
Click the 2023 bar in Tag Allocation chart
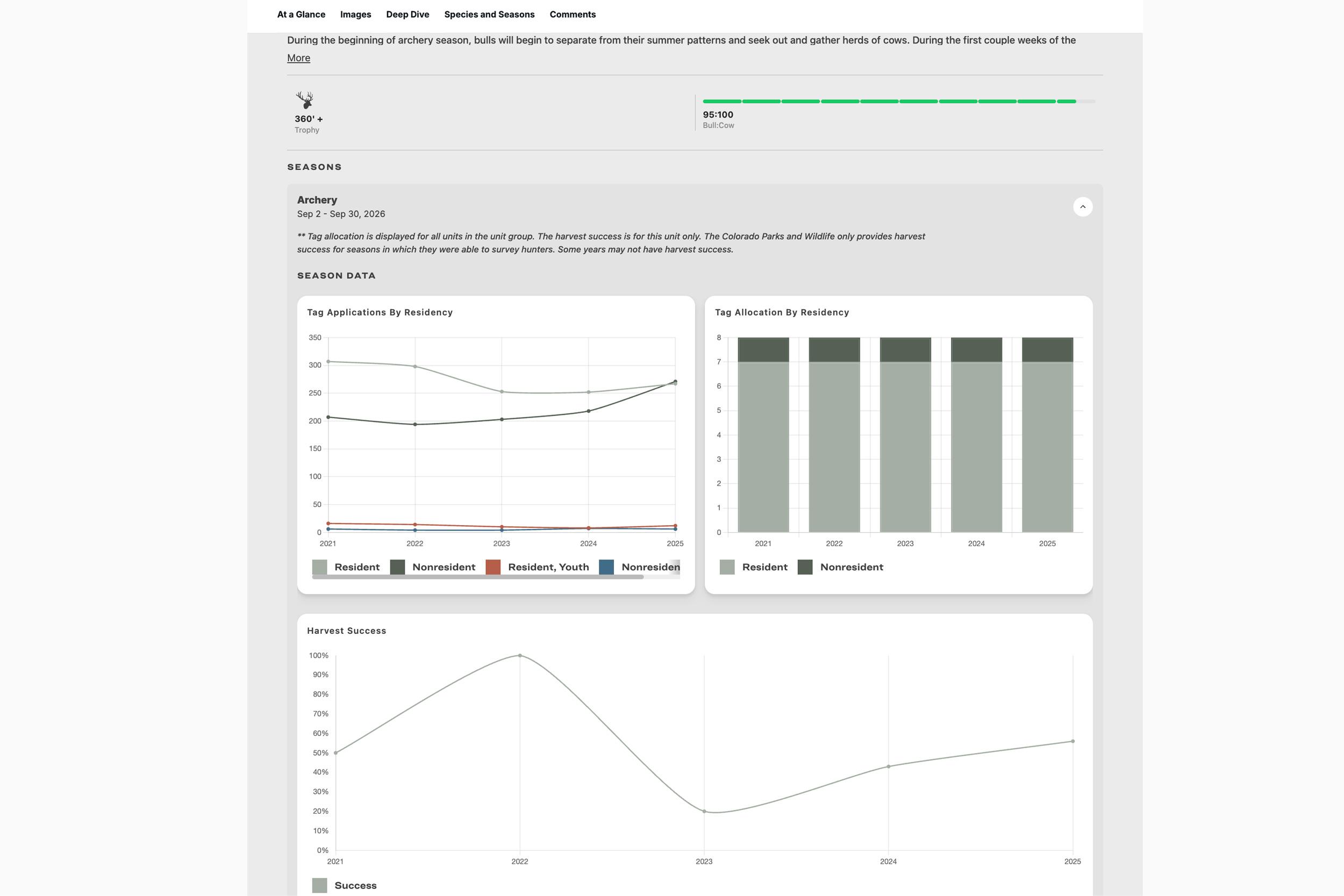[905, 435]
